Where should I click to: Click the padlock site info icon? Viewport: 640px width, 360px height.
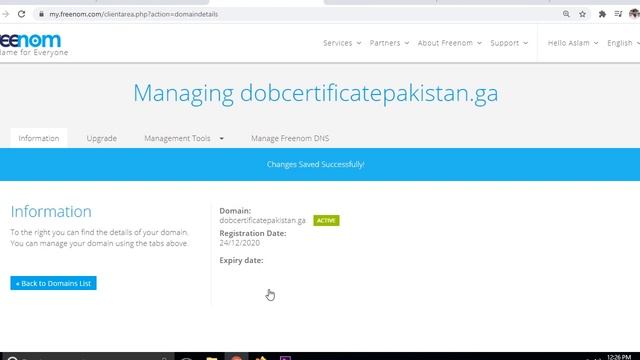[x=41, y=14]
